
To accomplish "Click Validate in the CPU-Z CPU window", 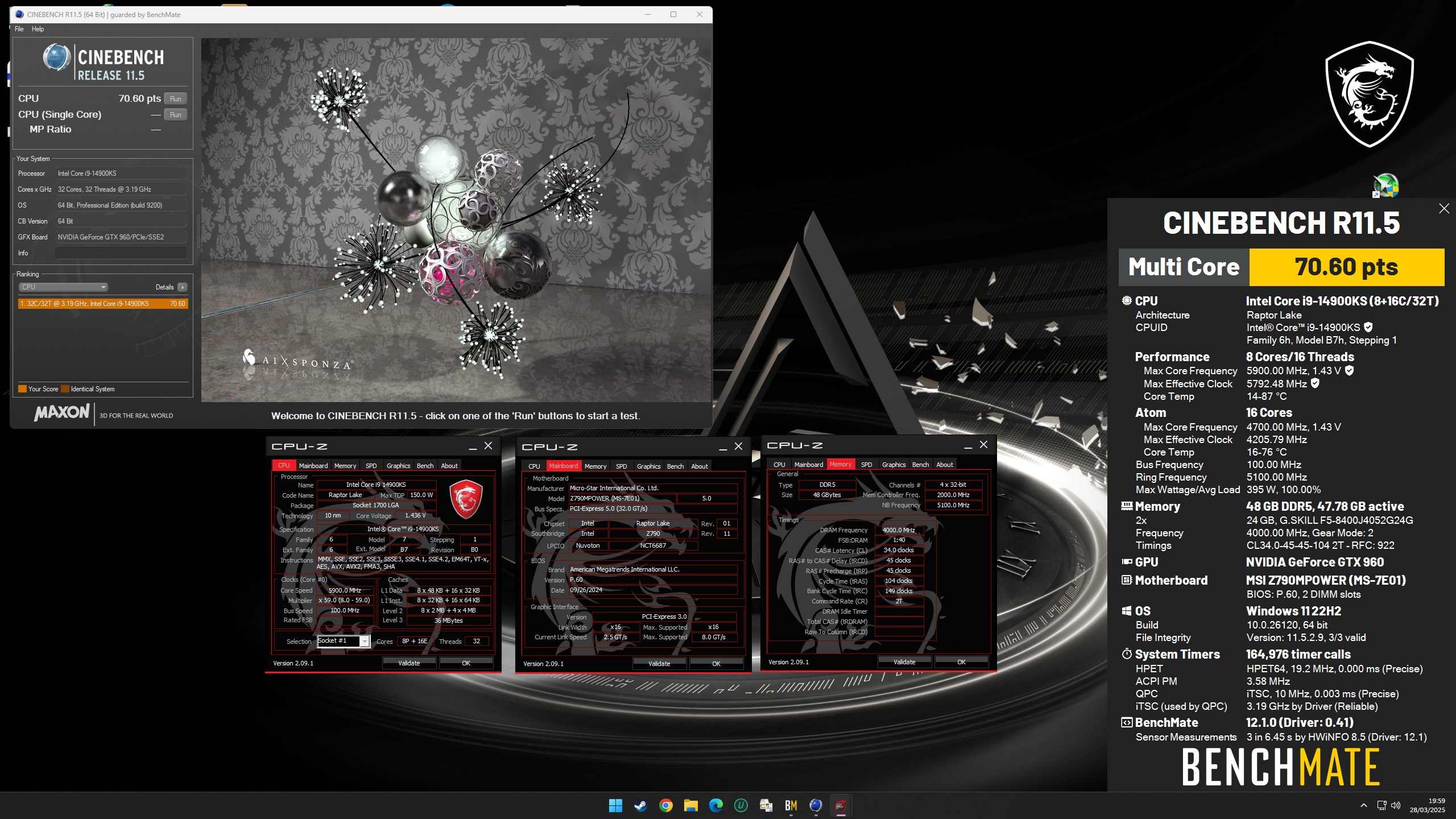I will click(409, 663).
